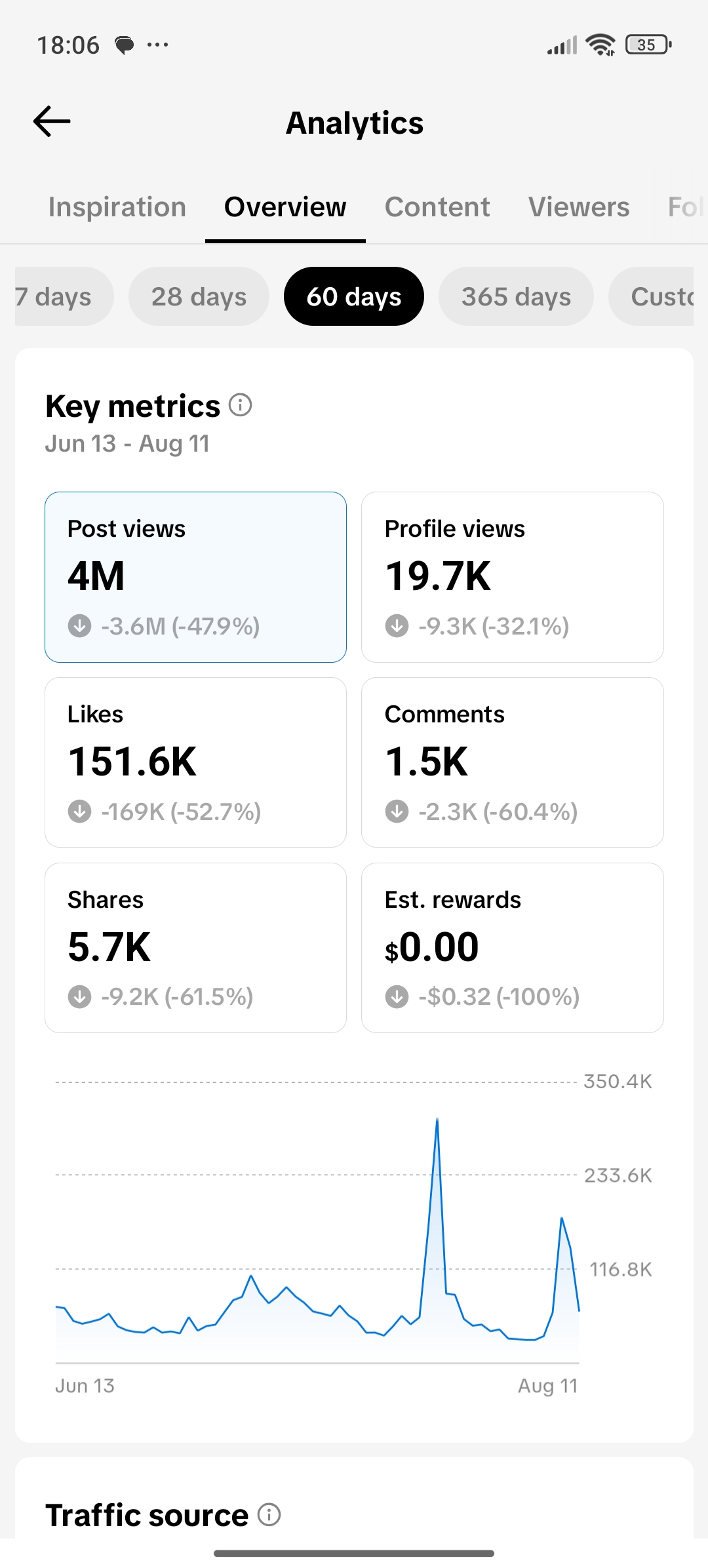Tap the battery indicator icon
The height and width of the screenshot is (1568, 708).
(x=648, y=45)
